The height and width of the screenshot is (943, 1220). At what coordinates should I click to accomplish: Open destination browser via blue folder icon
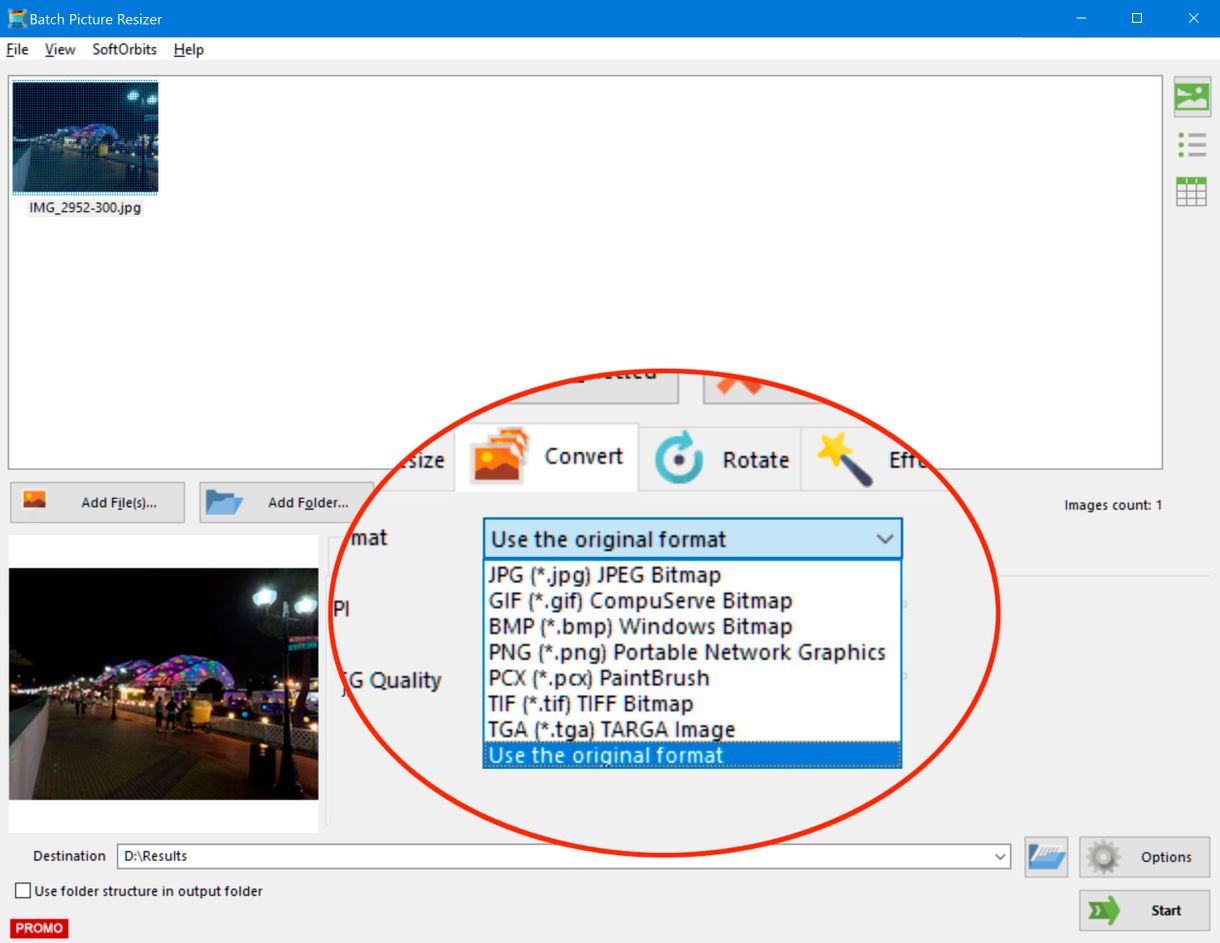coord(1045,857)
